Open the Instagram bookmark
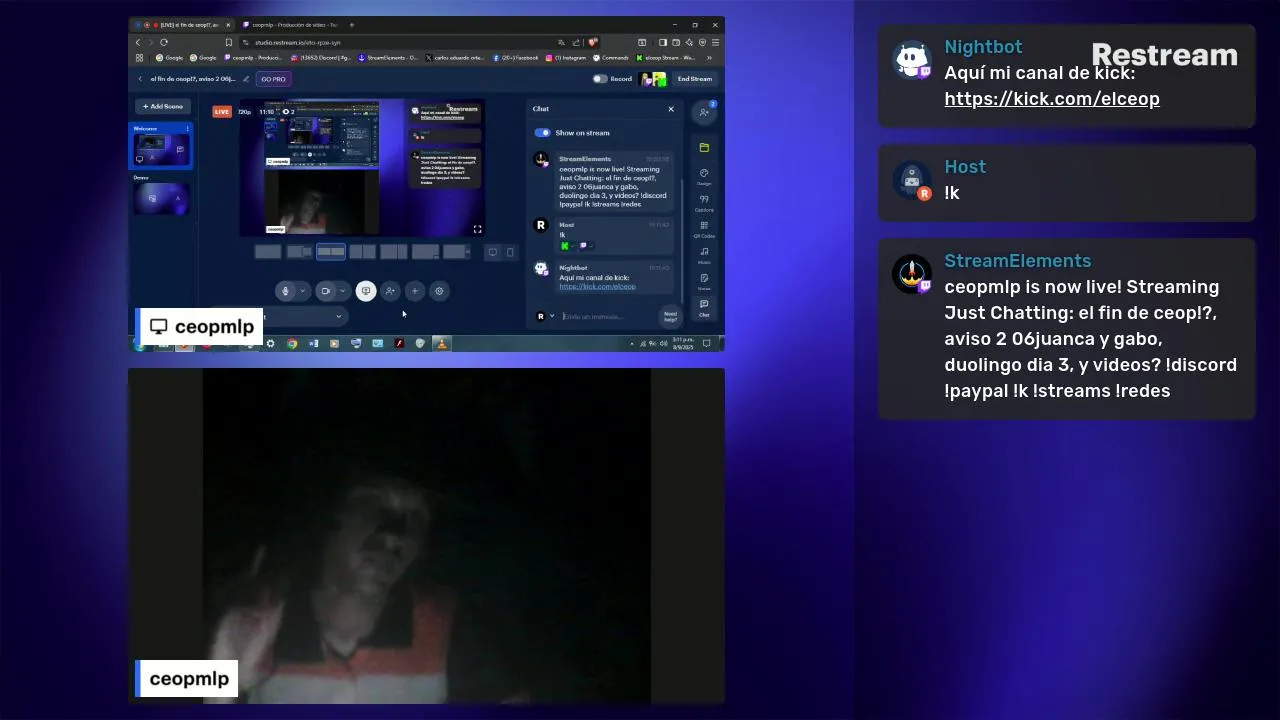This screenshot has height=720, width=1280. 565,58
